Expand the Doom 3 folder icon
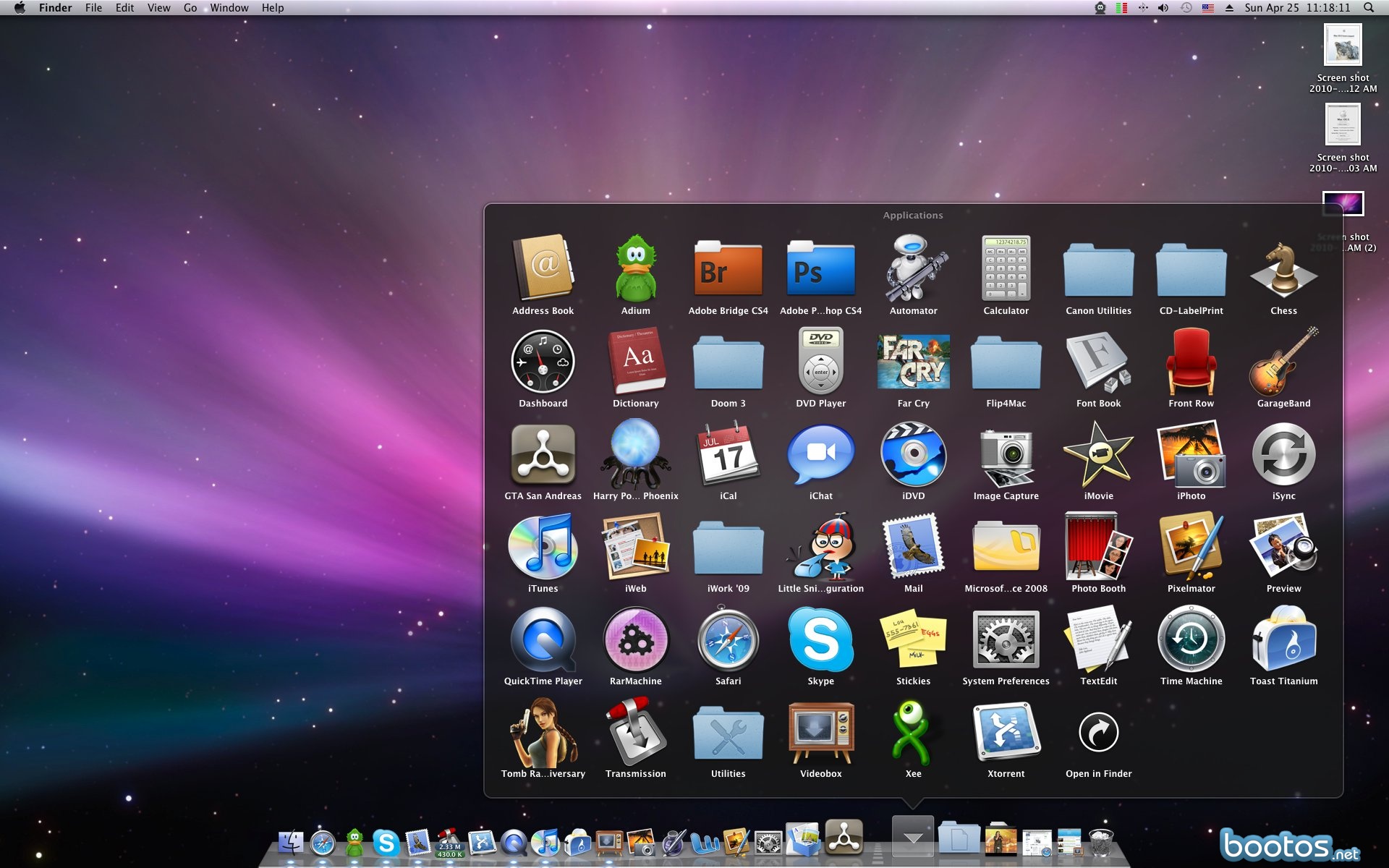The image size is (1389, 868). [x=728, y=365]
